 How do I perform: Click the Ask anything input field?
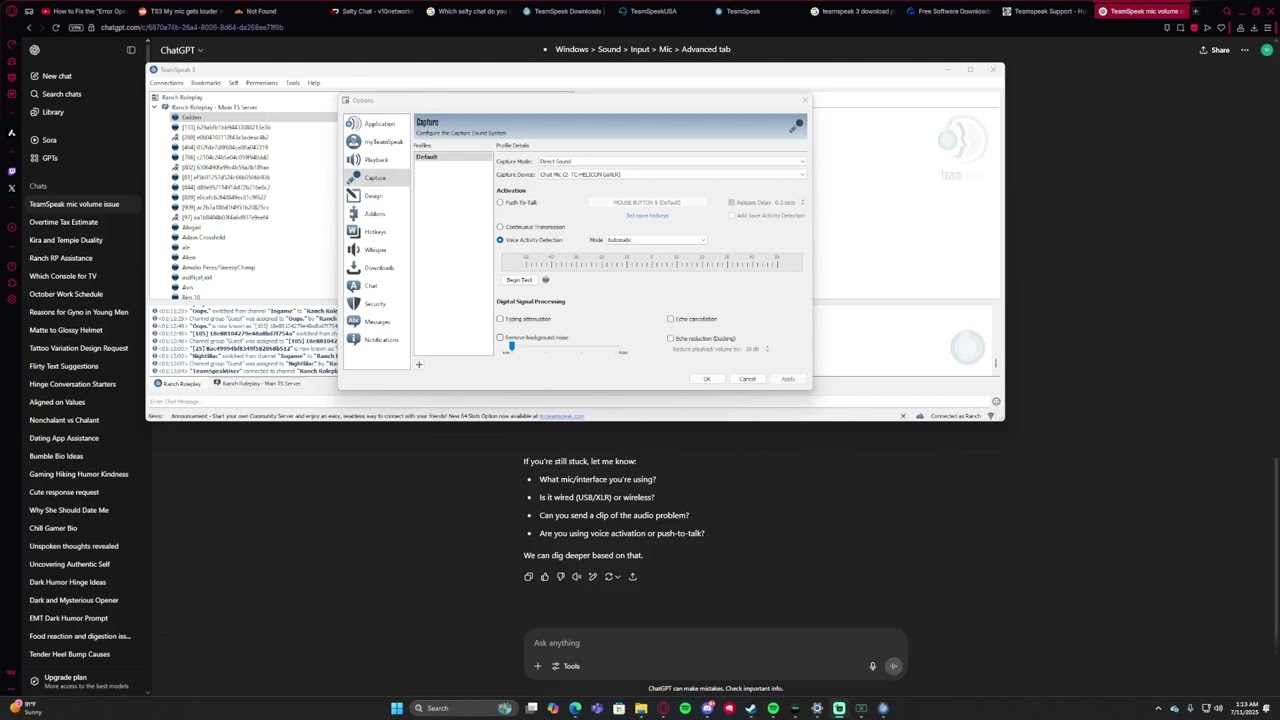(x=715, y=643)
